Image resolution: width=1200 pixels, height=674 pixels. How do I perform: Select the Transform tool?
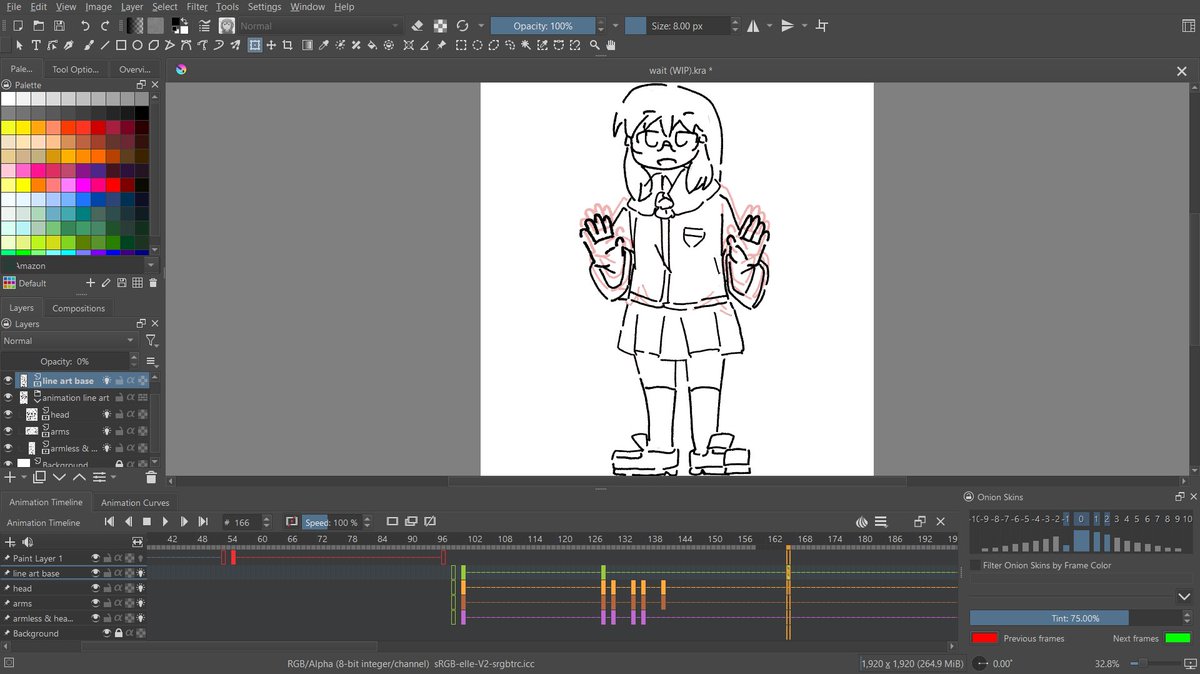coord(254,45)
